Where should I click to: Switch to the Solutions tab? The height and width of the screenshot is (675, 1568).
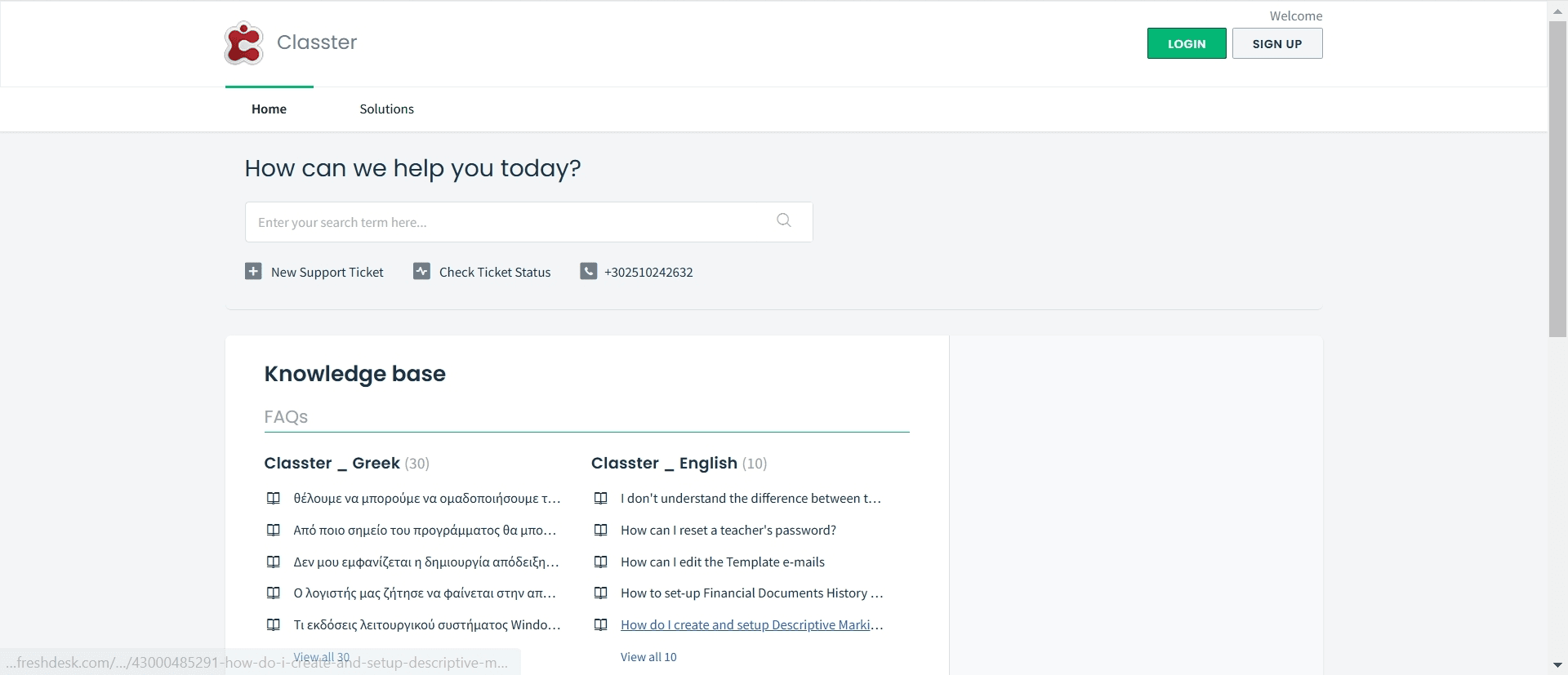pos(386,109)
